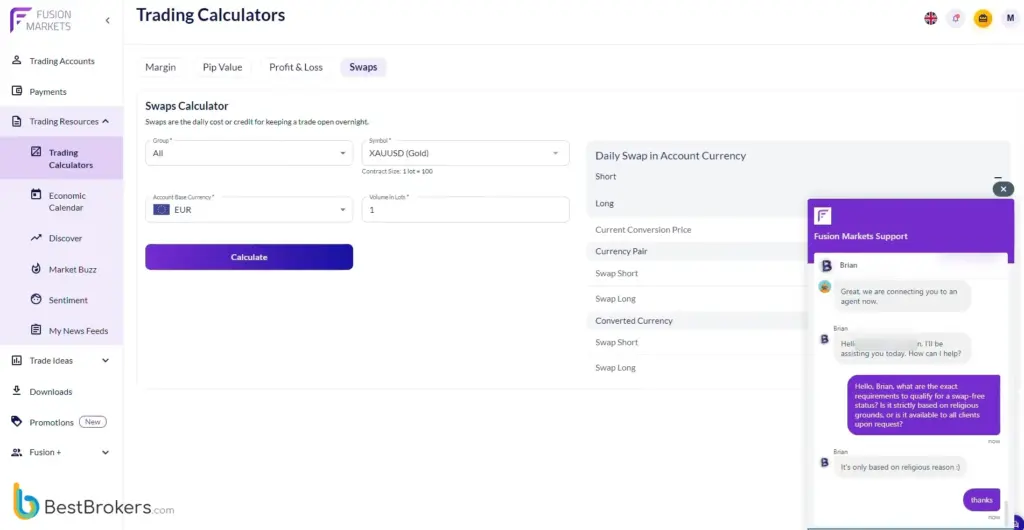Click the 'Great, we are connecting you' chat message
This screenshot has width=1024, height=530.
(x=902, y=296)
